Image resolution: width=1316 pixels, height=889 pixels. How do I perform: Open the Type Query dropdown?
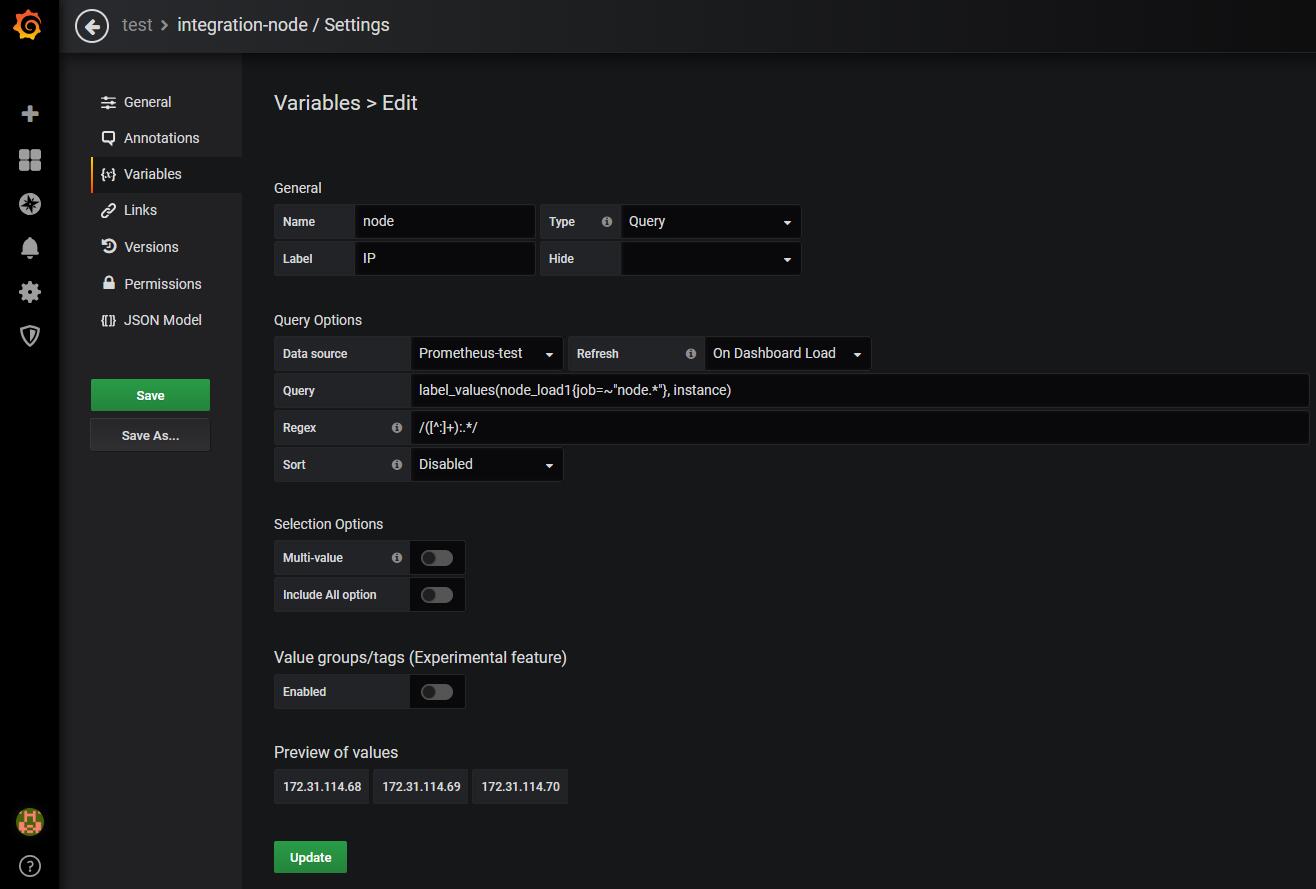(x=710, y=222)
